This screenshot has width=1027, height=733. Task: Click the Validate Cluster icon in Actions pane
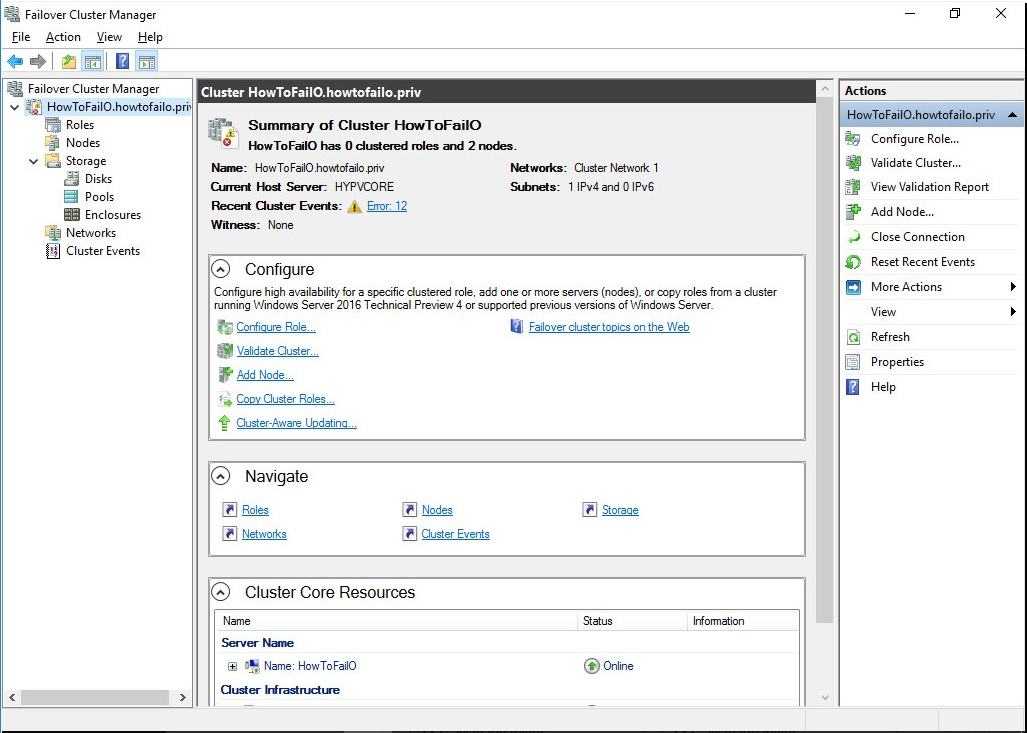(853, 162)
